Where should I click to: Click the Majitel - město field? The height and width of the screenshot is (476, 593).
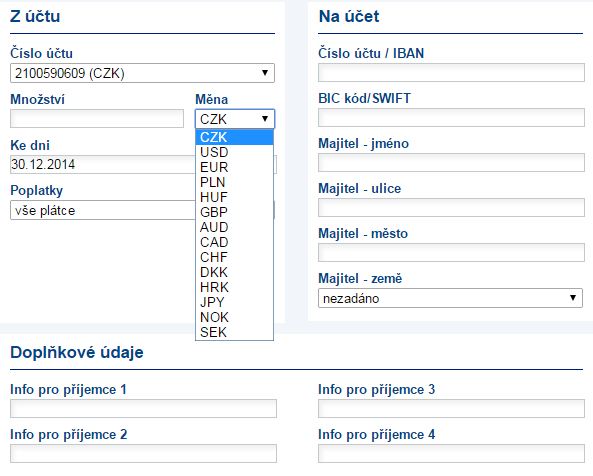click(x=451, y=253)
